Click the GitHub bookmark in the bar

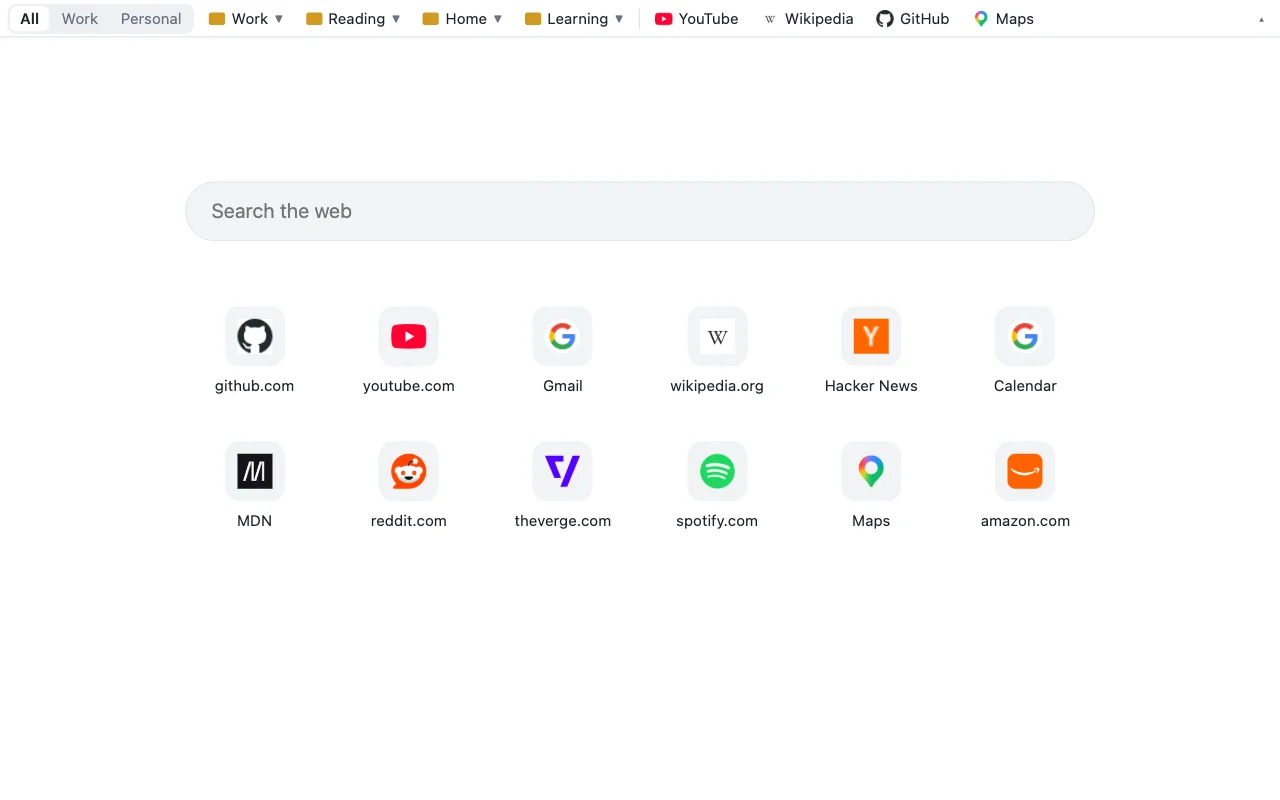point(913,19)
